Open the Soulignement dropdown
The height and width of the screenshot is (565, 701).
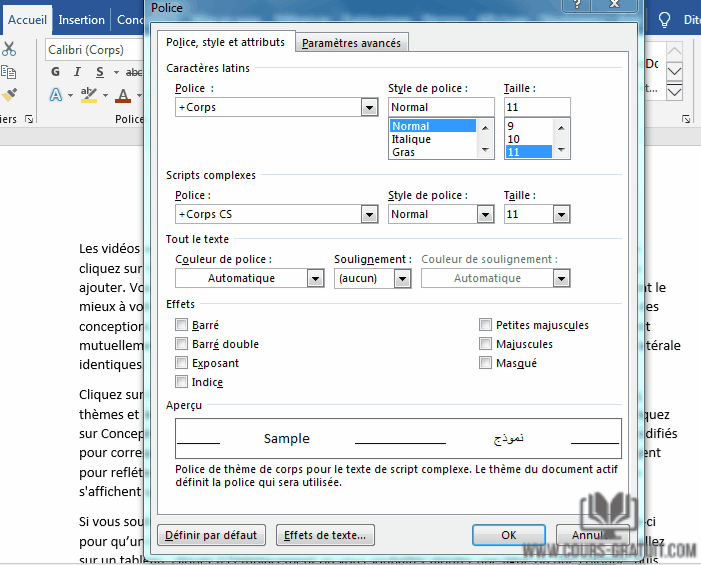pyautogui.click(x=402, y=278)
